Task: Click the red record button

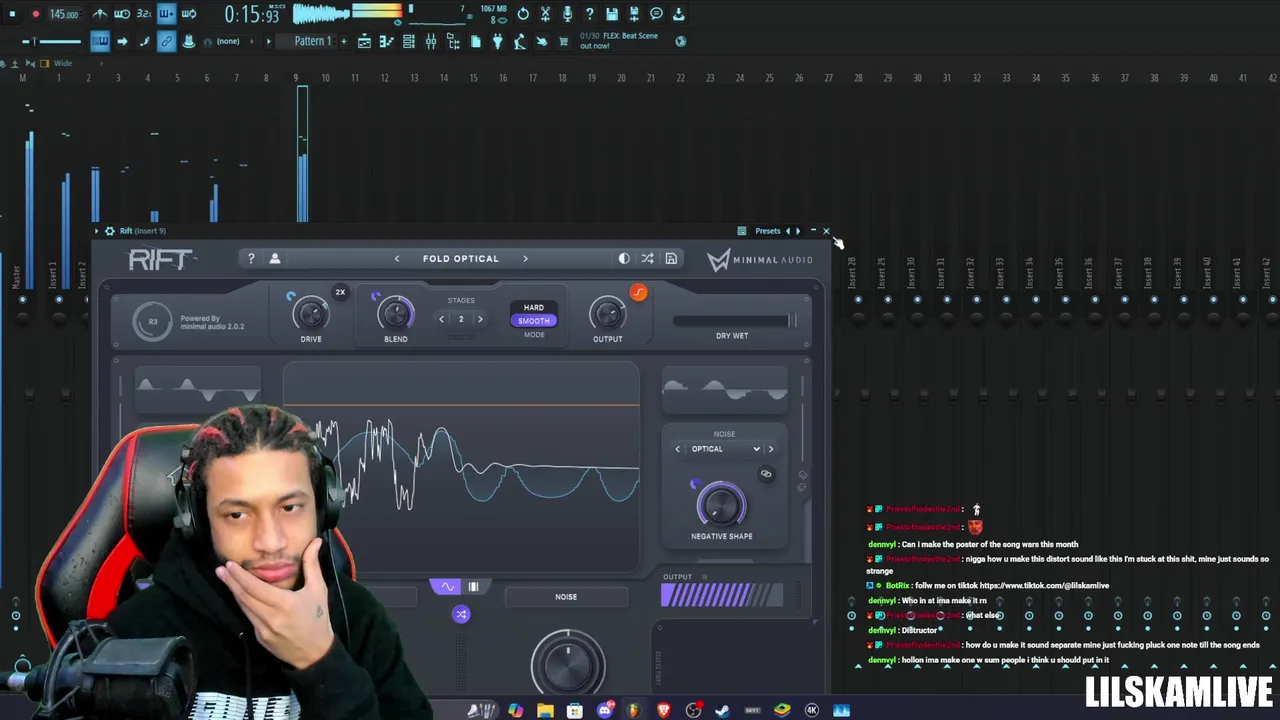Action: (x=36, y=14)
